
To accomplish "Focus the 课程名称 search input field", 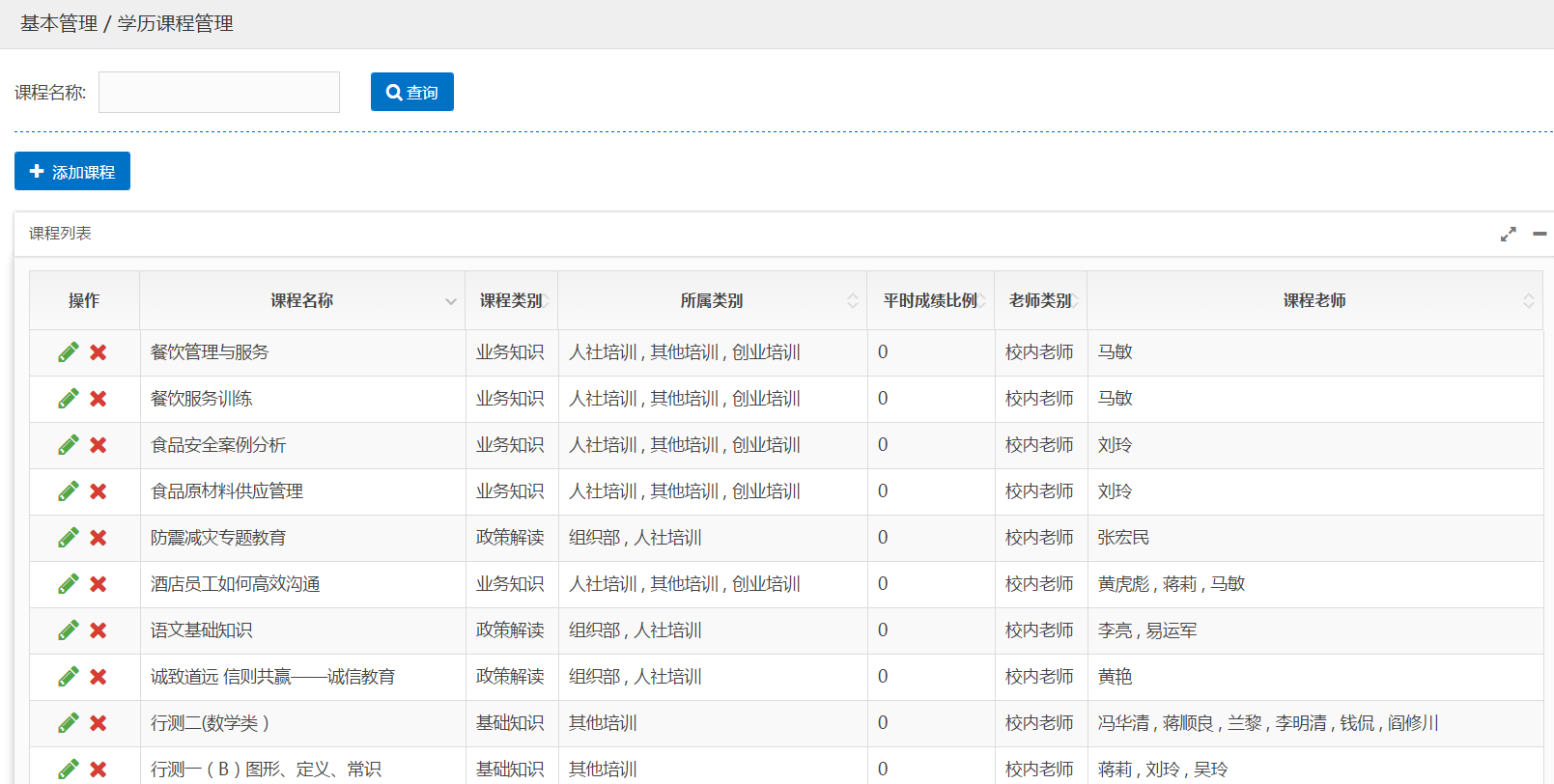I will (x=219, y=92).
